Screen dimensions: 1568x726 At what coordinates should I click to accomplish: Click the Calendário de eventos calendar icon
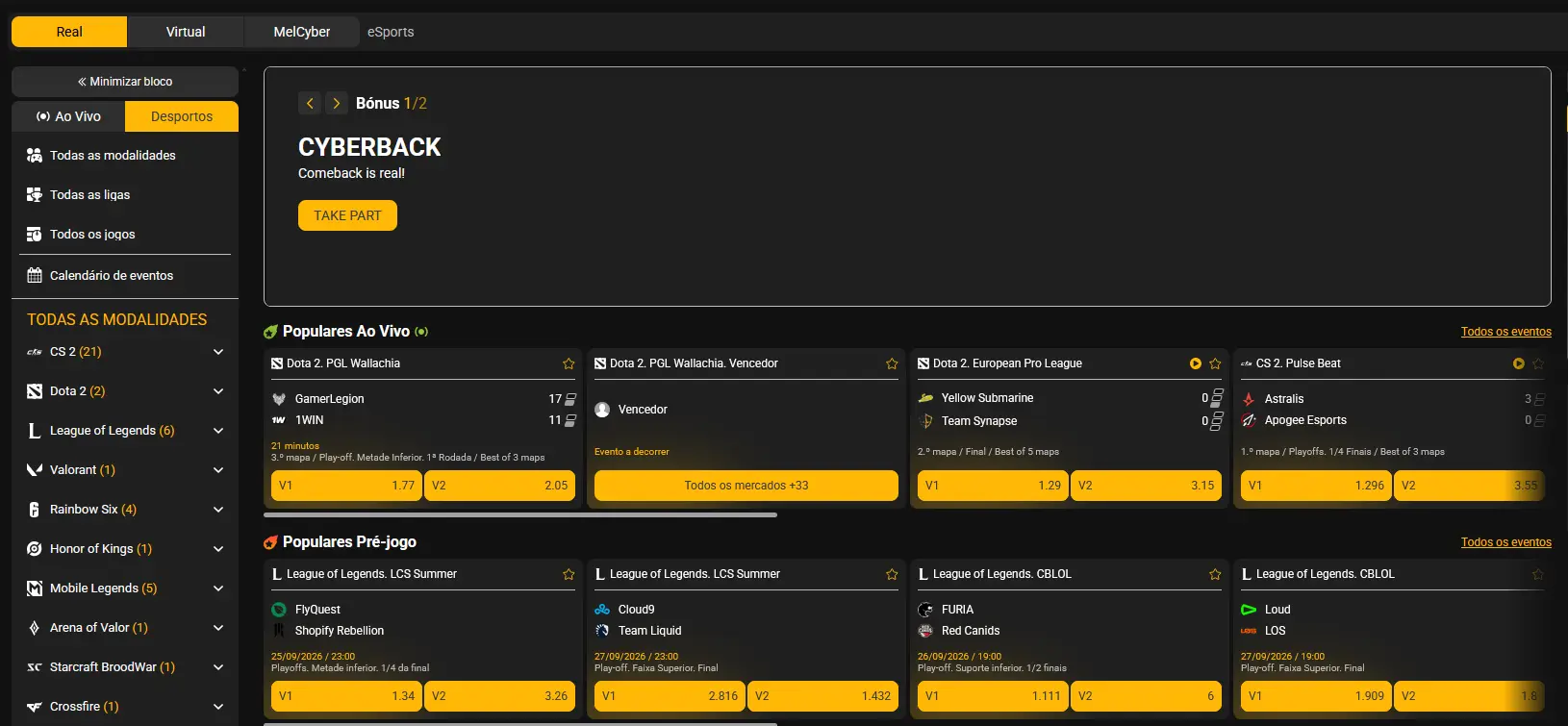tap(35, 275)
